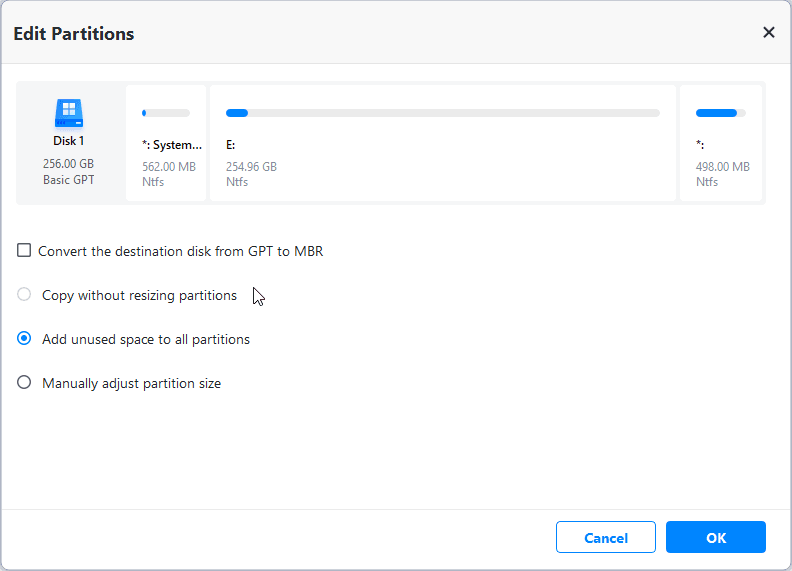Select the System partition usage bar
Viewport: 792px width, 571px height.
(166, 113)
